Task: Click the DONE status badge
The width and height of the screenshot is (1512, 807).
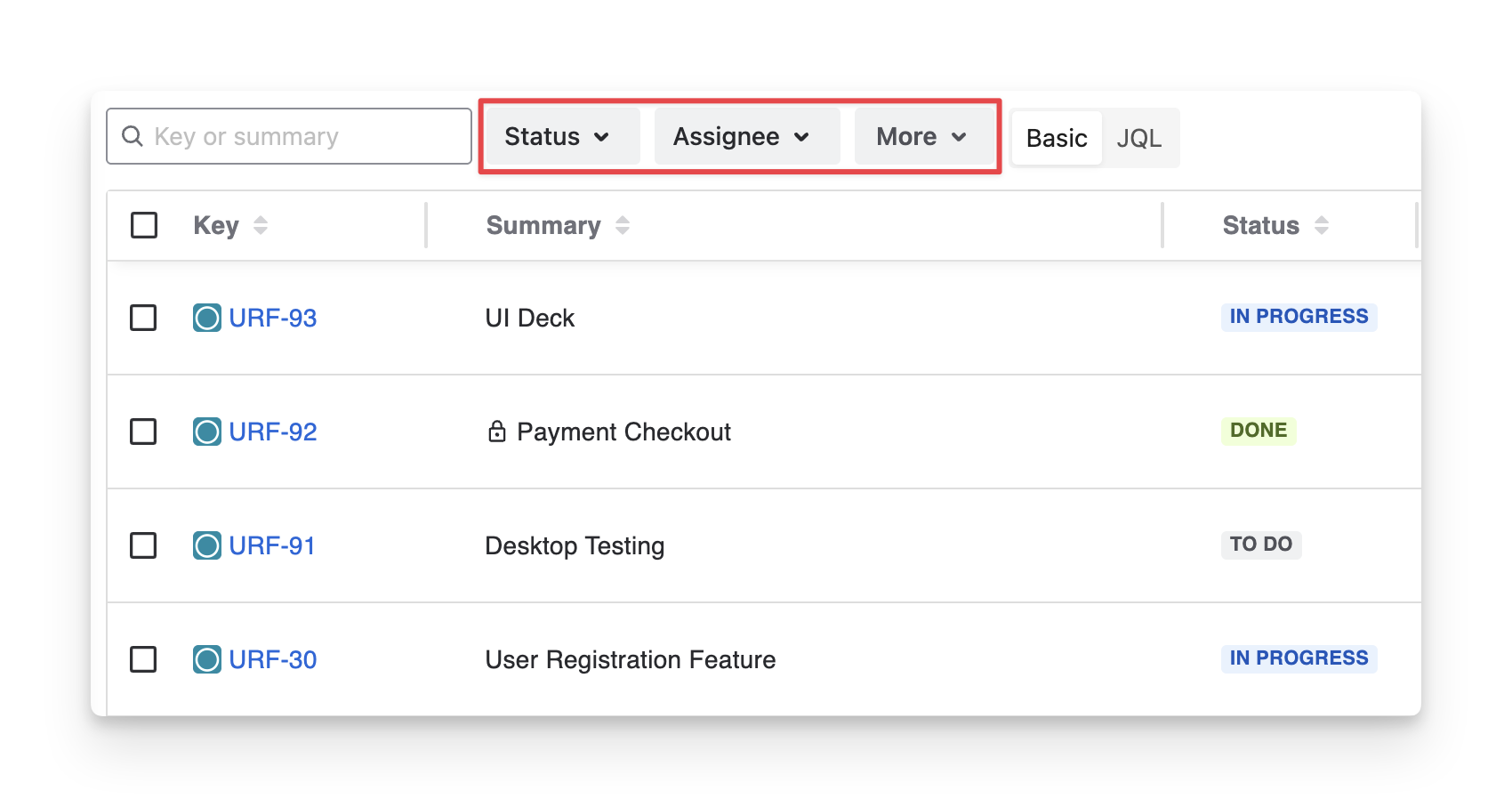Action: click(1258, 431)
